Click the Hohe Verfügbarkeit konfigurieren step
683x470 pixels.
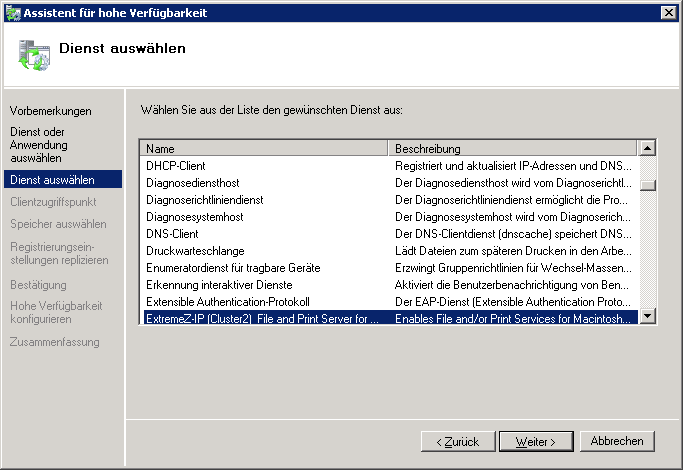pyautogui.click(x=56, y=312)
